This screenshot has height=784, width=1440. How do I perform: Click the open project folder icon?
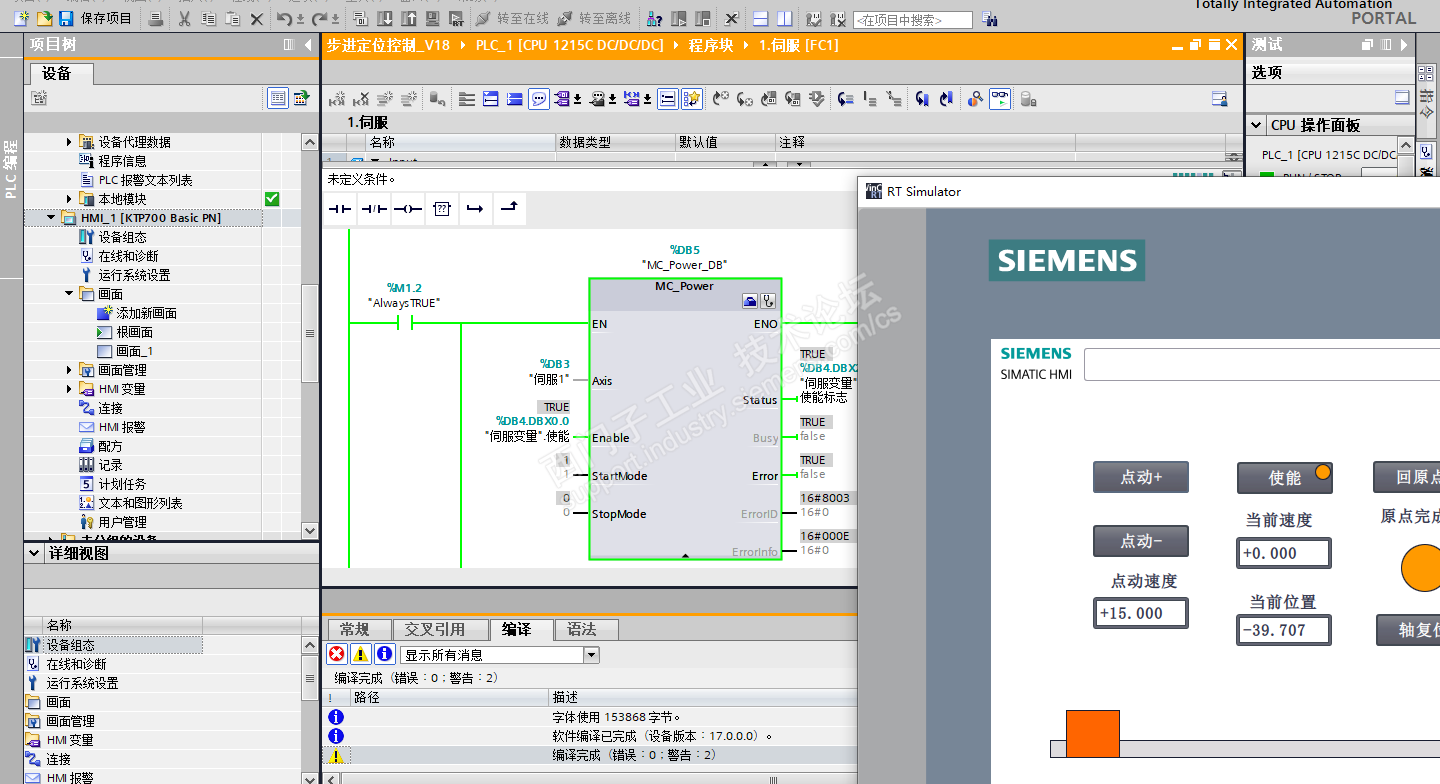pyautogui.click(x=43, y=18)
